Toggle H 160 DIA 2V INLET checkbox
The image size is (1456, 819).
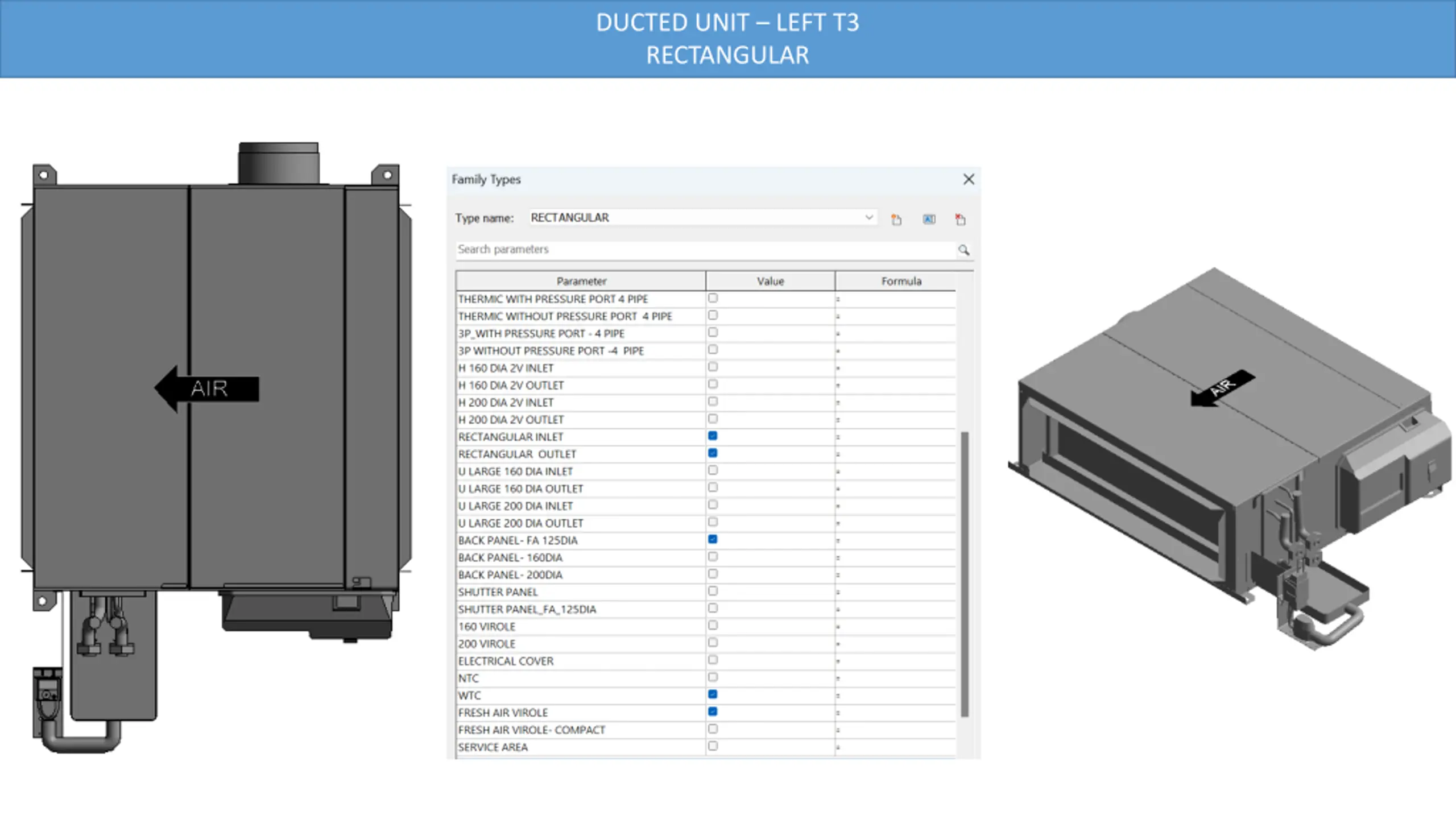pos(713,367)
